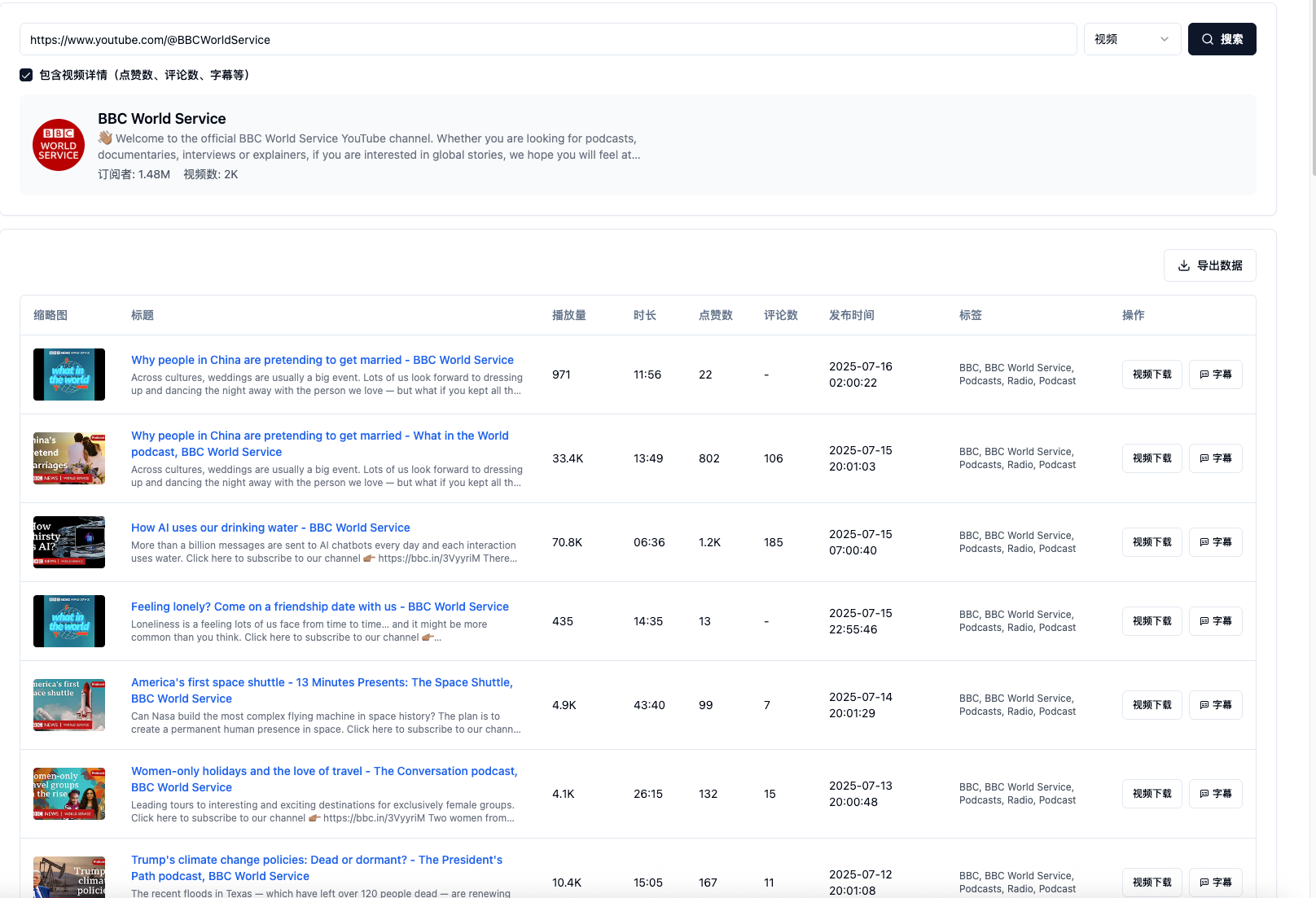Click the download icon on 导出数据 button

(1182, 265)
